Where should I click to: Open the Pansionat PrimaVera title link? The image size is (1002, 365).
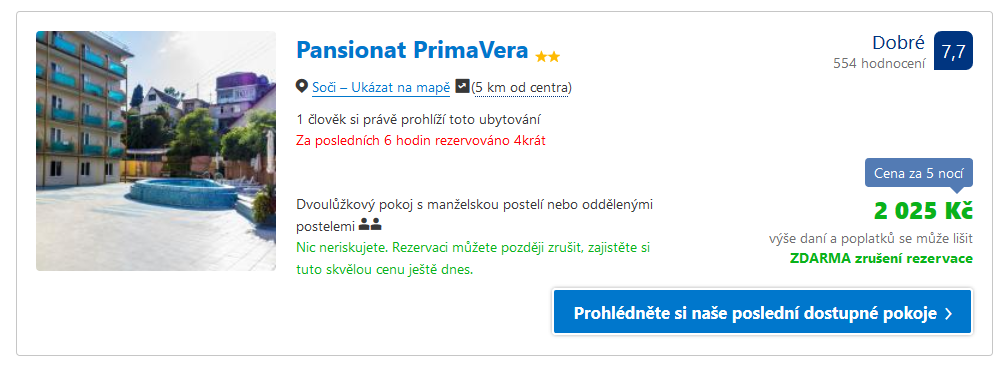click(x=412, y=50)
